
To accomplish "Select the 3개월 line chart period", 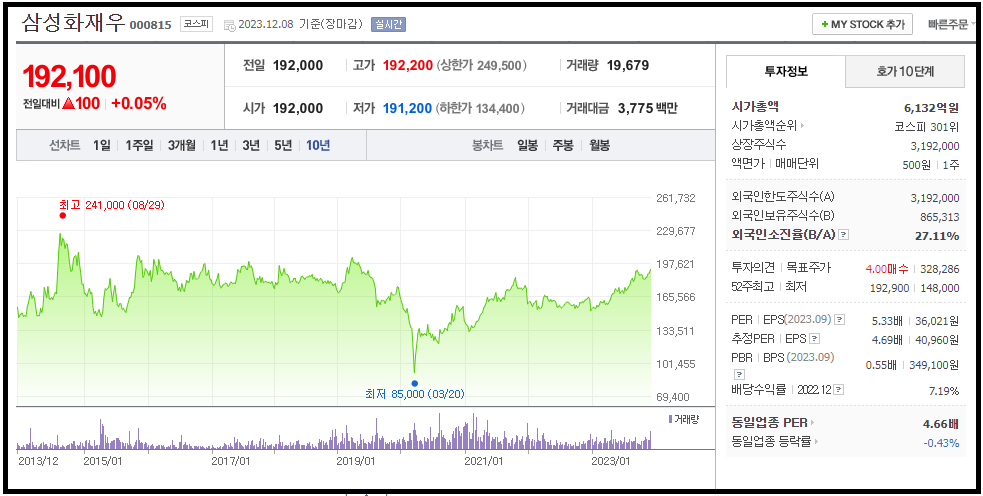I will pos(182,145).
